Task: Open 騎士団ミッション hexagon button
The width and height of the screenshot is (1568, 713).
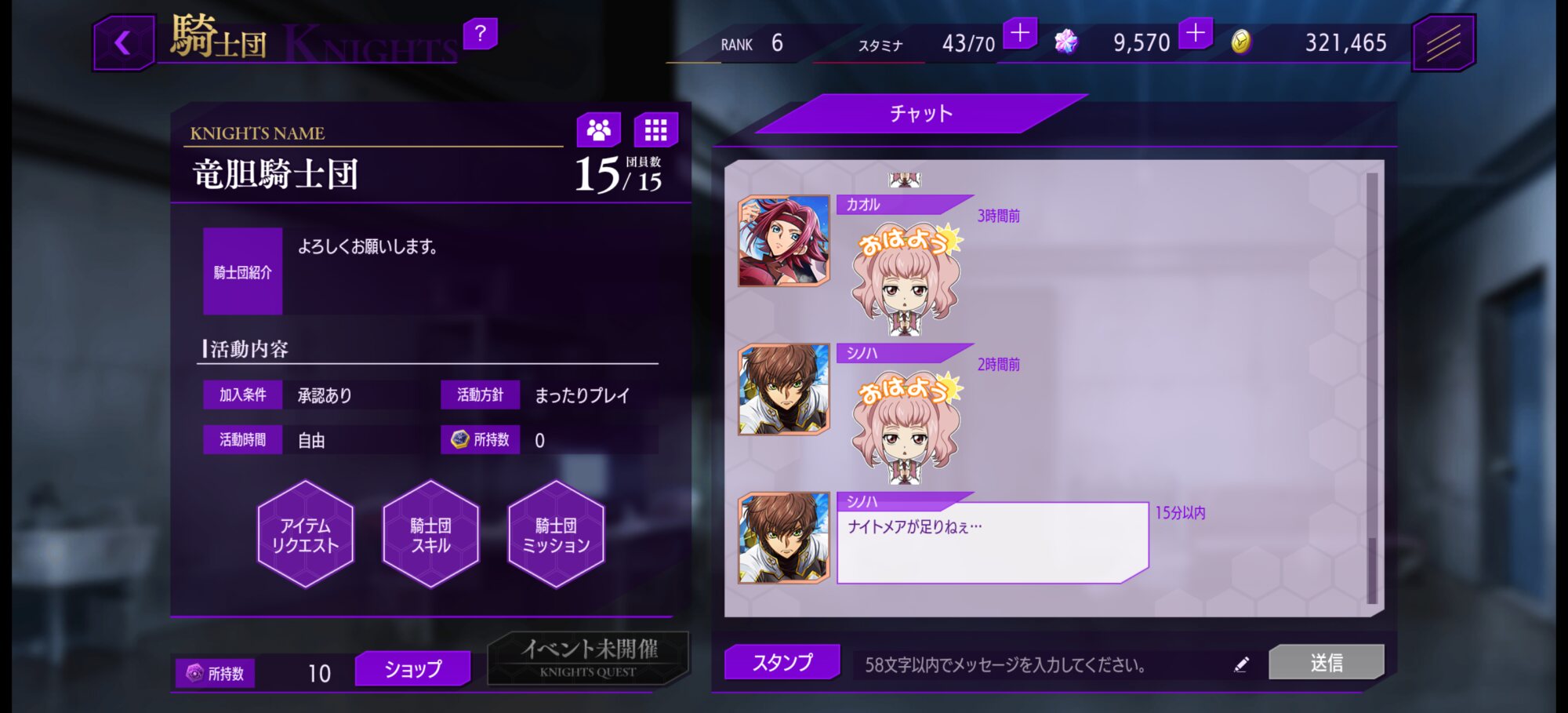Action: tap(556, 535)
